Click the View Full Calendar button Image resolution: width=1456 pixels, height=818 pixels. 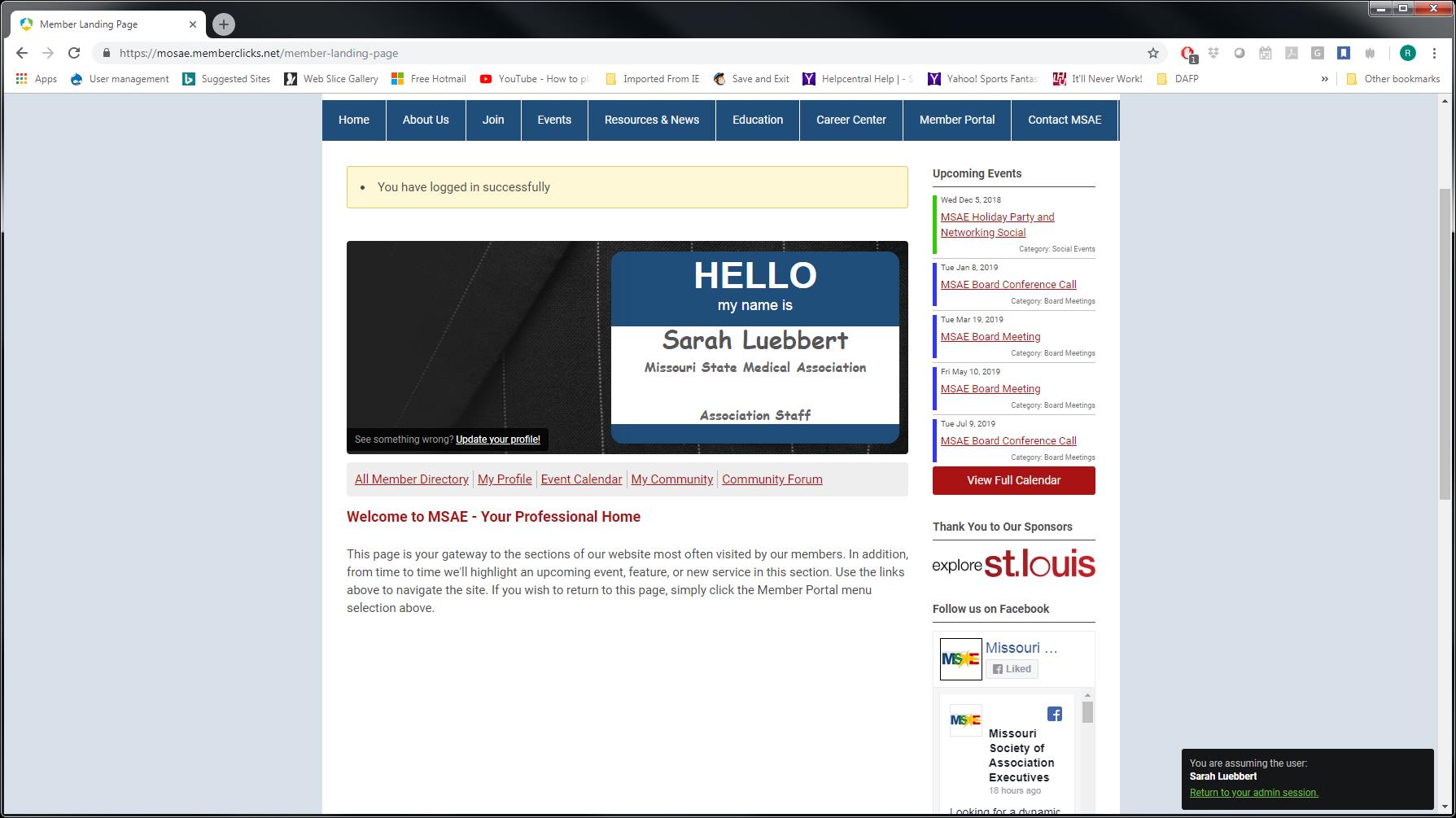pyautogui.click(x=1013, y=480)
